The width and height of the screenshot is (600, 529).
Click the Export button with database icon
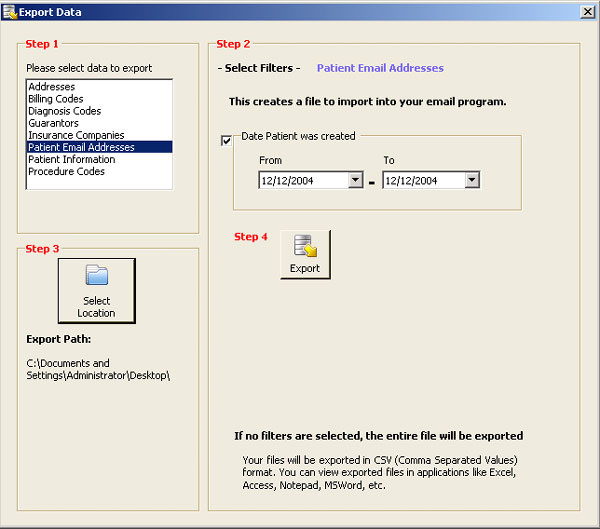[x=305, y=254]
